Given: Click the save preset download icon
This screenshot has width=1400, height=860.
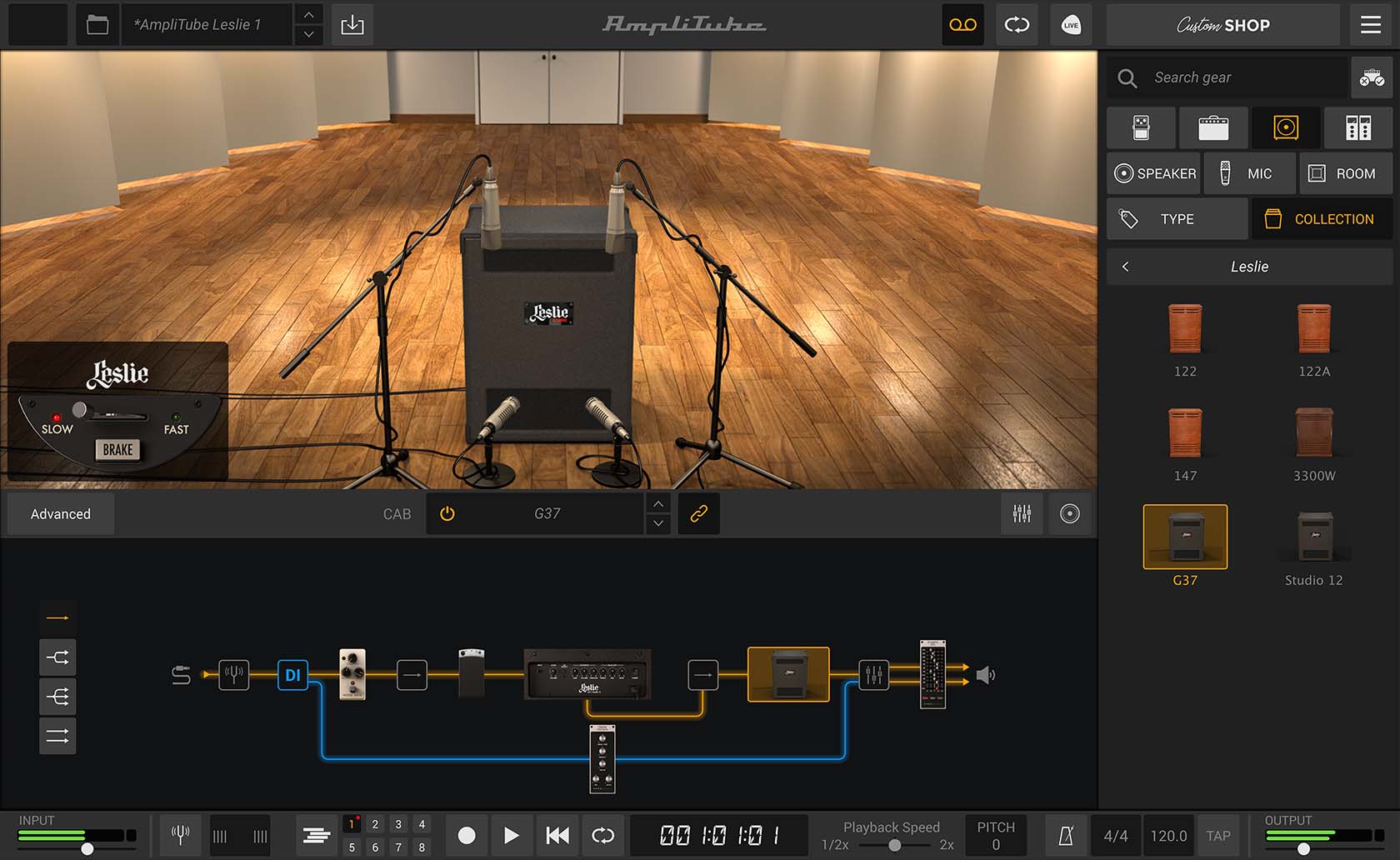Looking at the screenshot, I should 352,25.
